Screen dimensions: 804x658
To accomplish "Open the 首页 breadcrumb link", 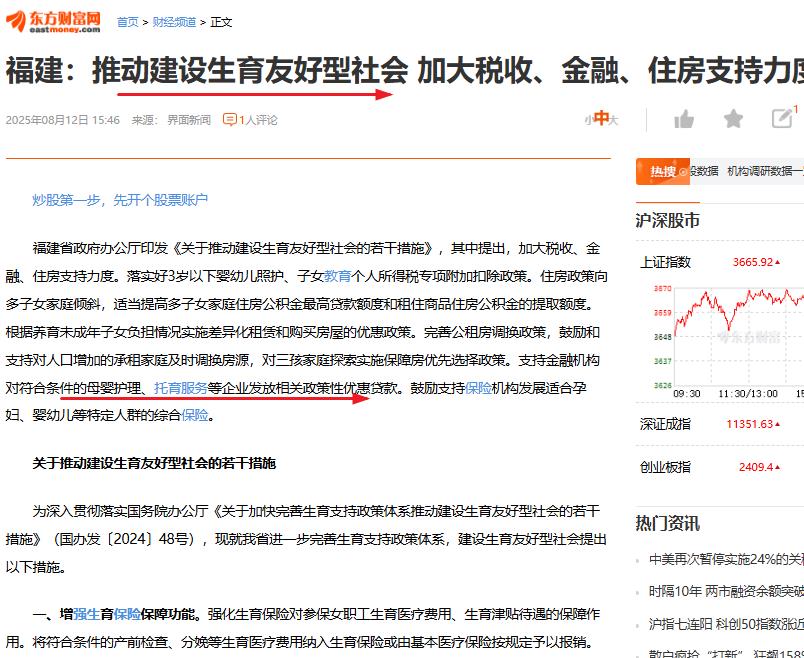I will (x=128, y=22).
